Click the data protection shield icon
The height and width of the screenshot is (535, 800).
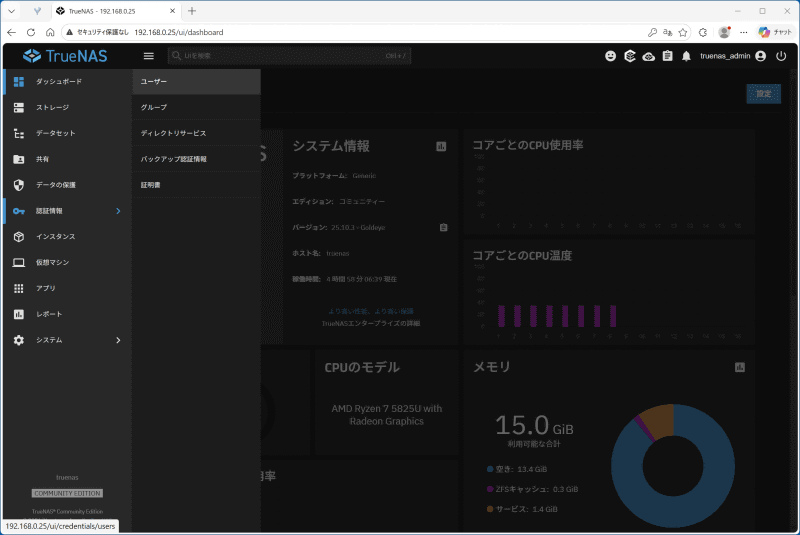19,185
